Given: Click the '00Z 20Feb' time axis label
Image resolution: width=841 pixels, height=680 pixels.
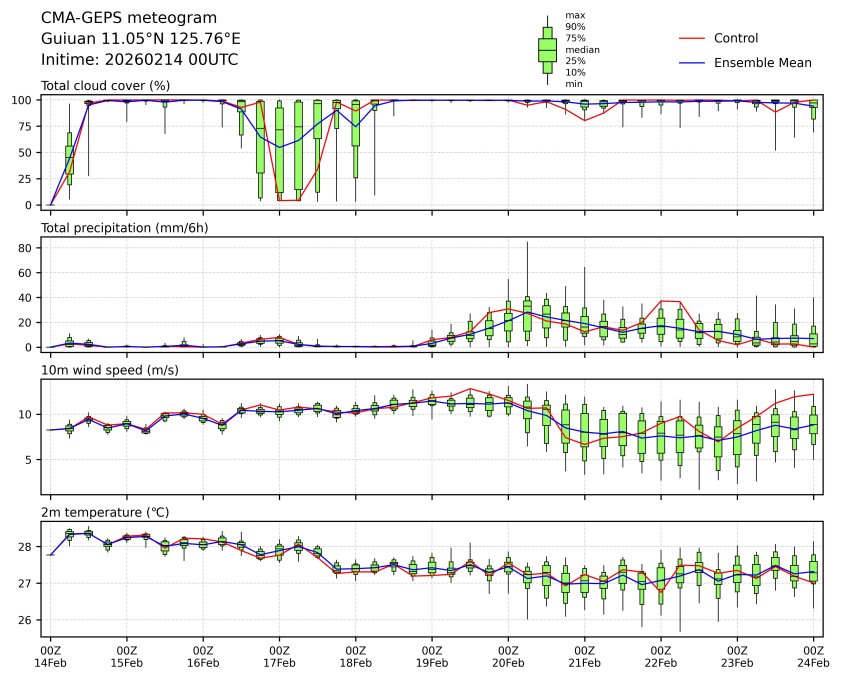Looking at the screenshot, I should coord(508,656).
